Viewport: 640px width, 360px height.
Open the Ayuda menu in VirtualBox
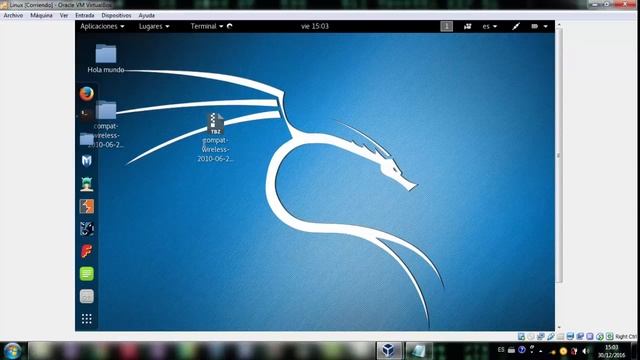point(147,15)
